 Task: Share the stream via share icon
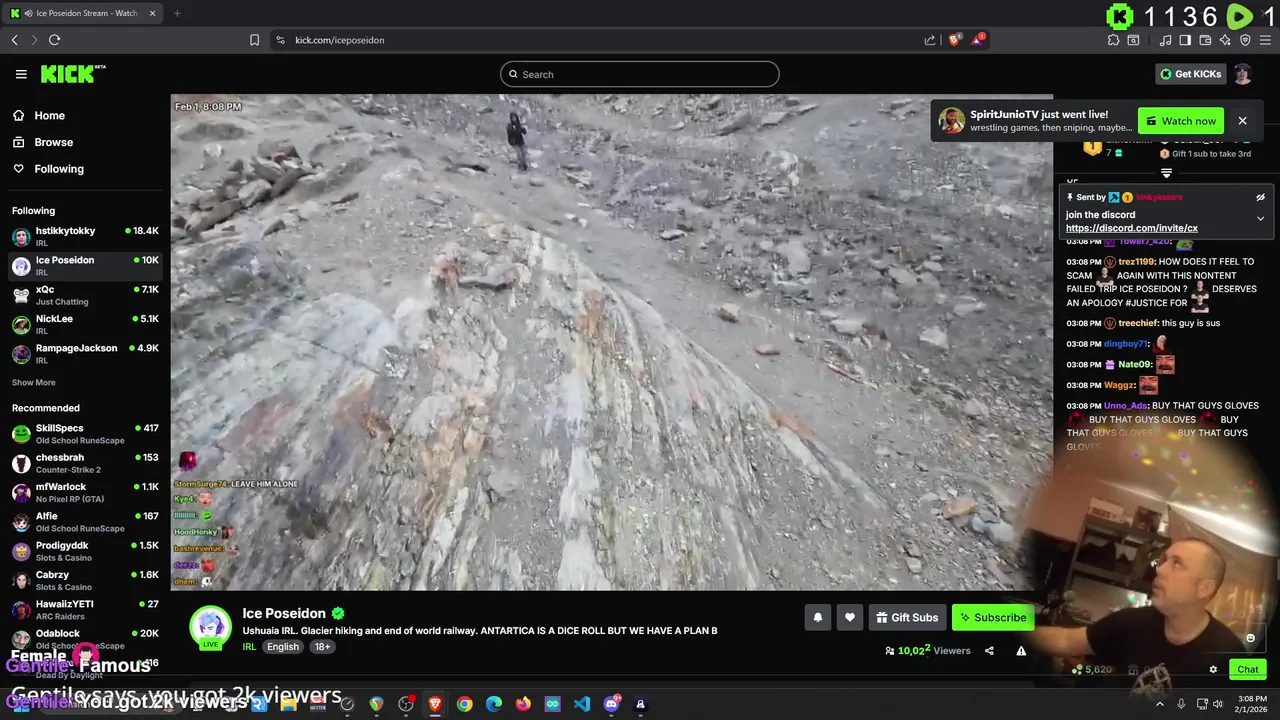coord(989,651)
